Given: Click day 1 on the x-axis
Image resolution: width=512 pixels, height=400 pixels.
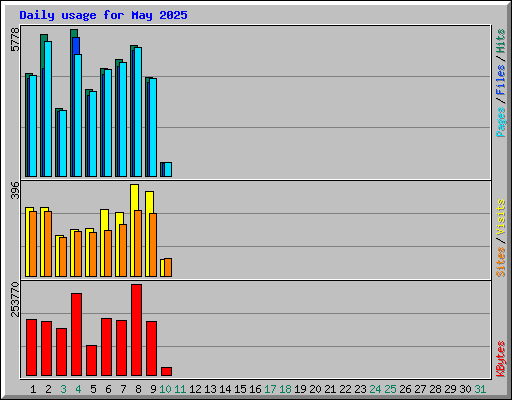Looking at the screenshot, I should [x=33, y=389].
